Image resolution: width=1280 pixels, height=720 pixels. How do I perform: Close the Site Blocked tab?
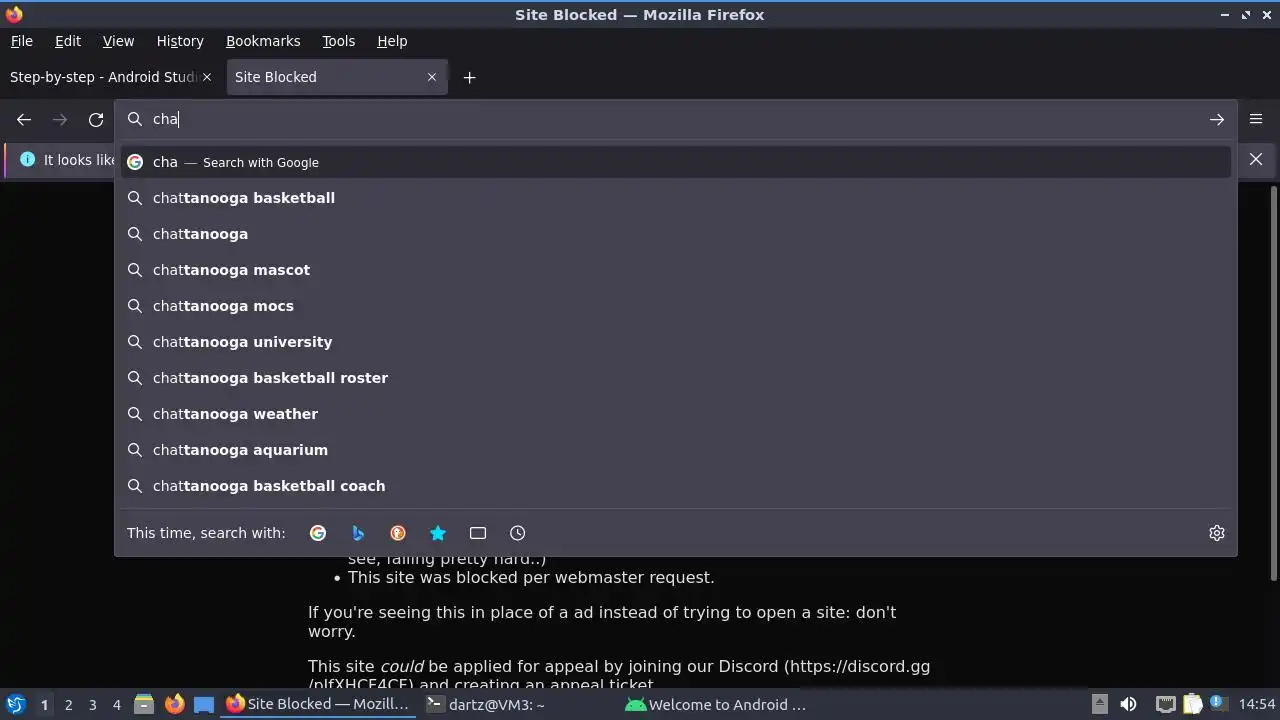[432, 77]
